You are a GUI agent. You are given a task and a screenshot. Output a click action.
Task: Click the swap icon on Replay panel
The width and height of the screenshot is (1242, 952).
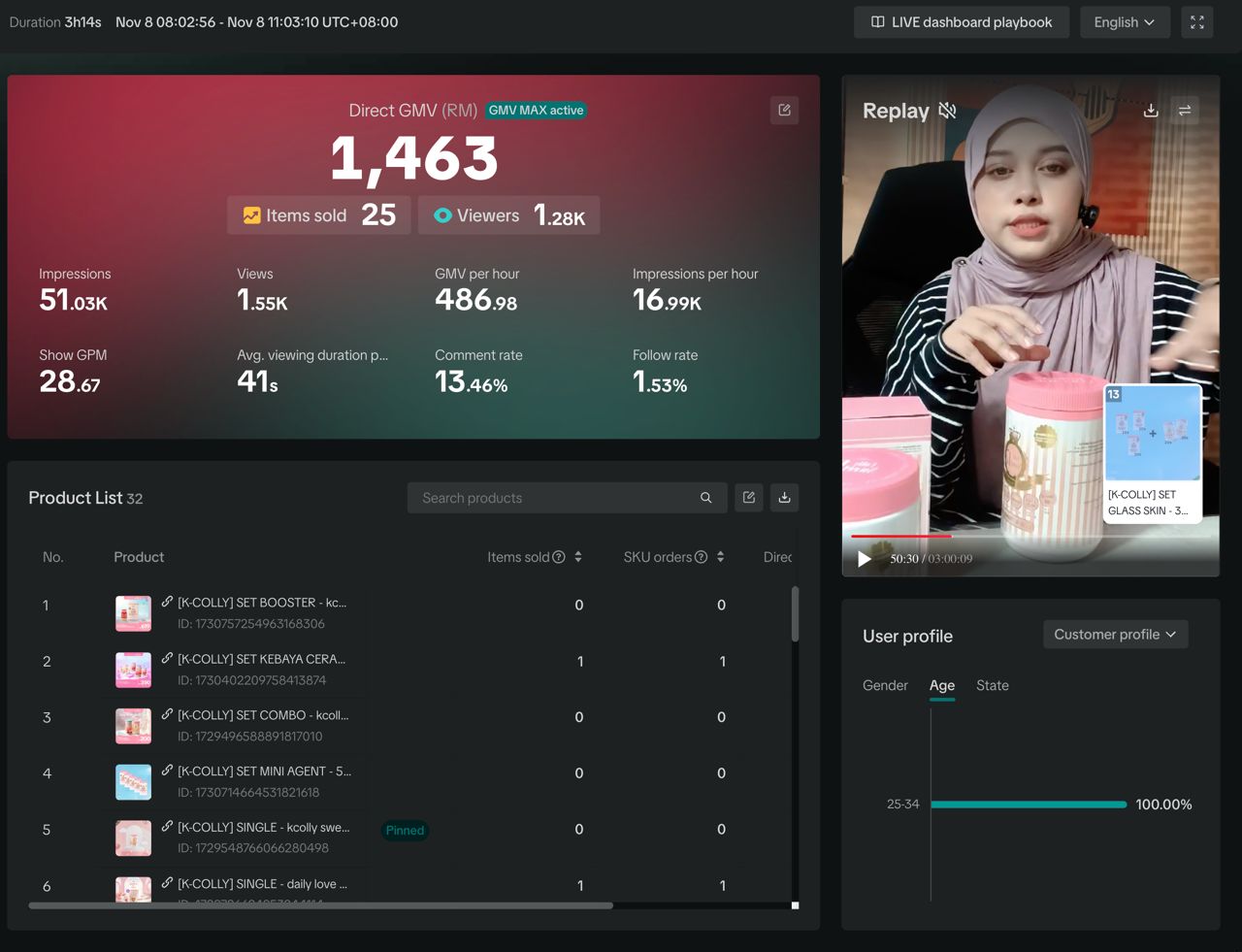click(x=1185, y=111)
